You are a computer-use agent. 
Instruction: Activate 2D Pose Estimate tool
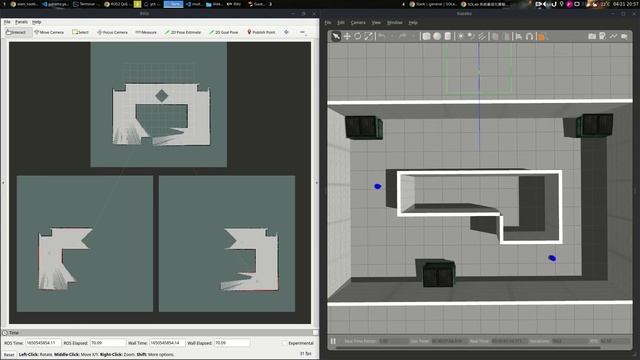click(183, 32)
